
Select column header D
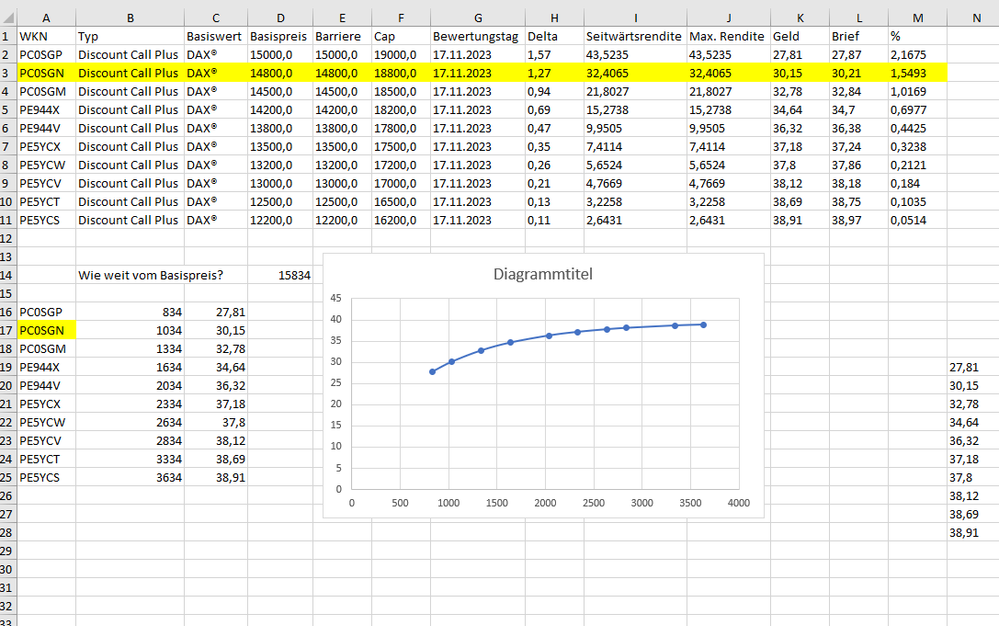coord(279,17)
